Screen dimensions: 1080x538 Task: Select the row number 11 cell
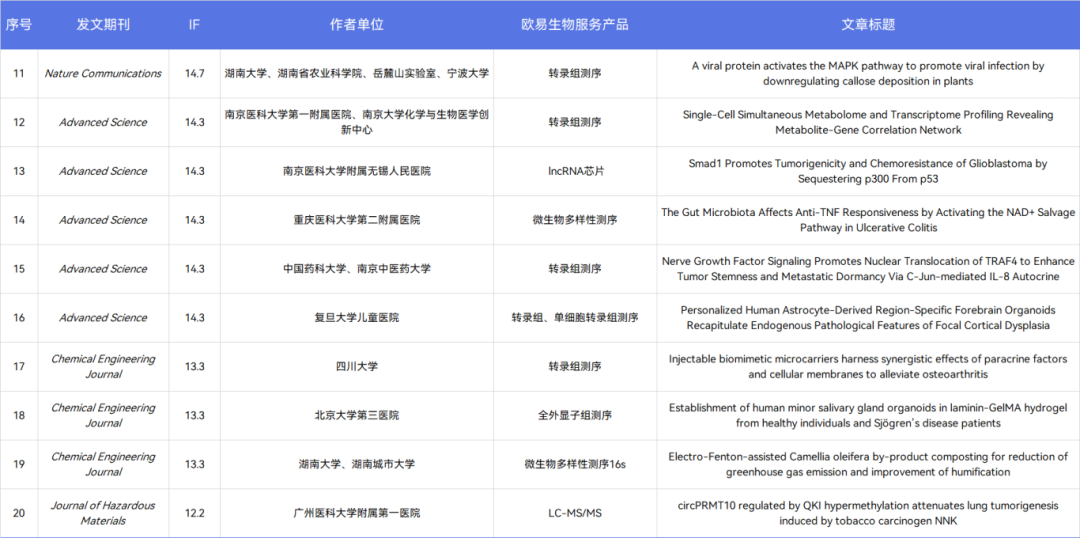coord(19,74)
